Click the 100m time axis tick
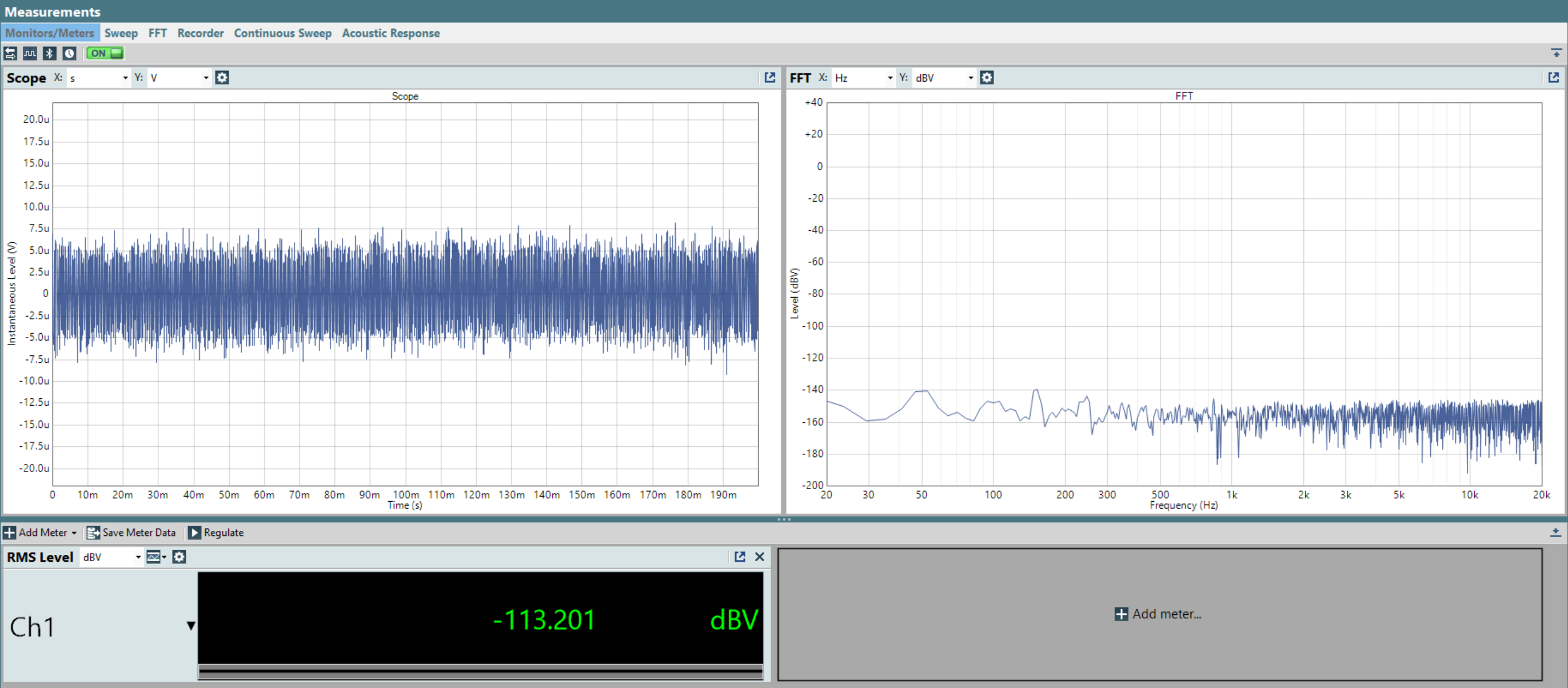Screen dimensions: 1568x688 pos(406,494)
